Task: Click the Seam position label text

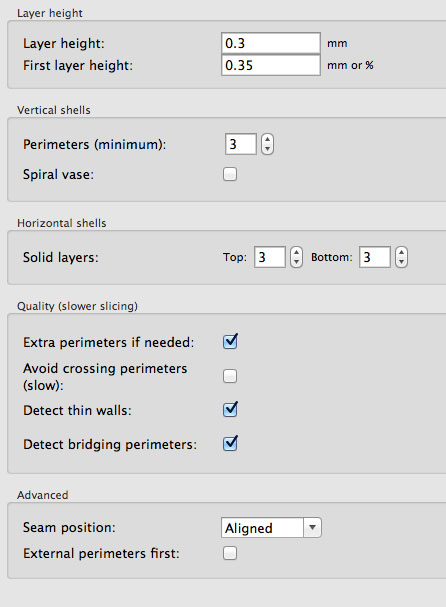Action: [x=69, y=527]
